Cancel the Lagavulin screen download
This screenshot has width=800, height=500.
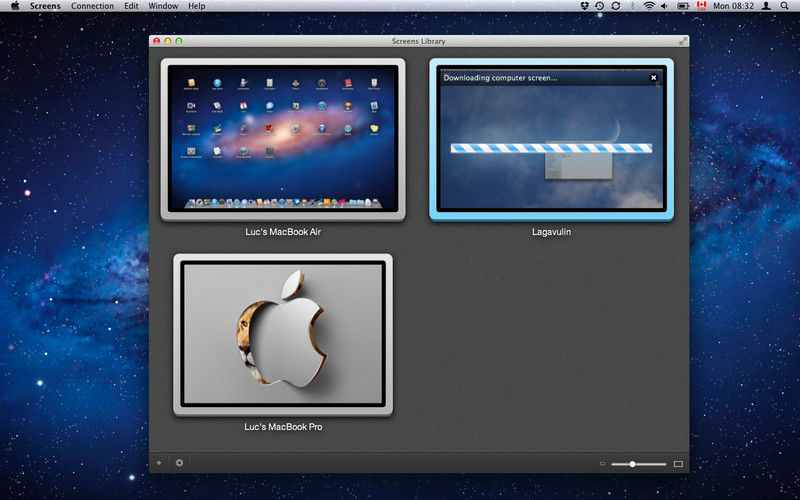654,78
